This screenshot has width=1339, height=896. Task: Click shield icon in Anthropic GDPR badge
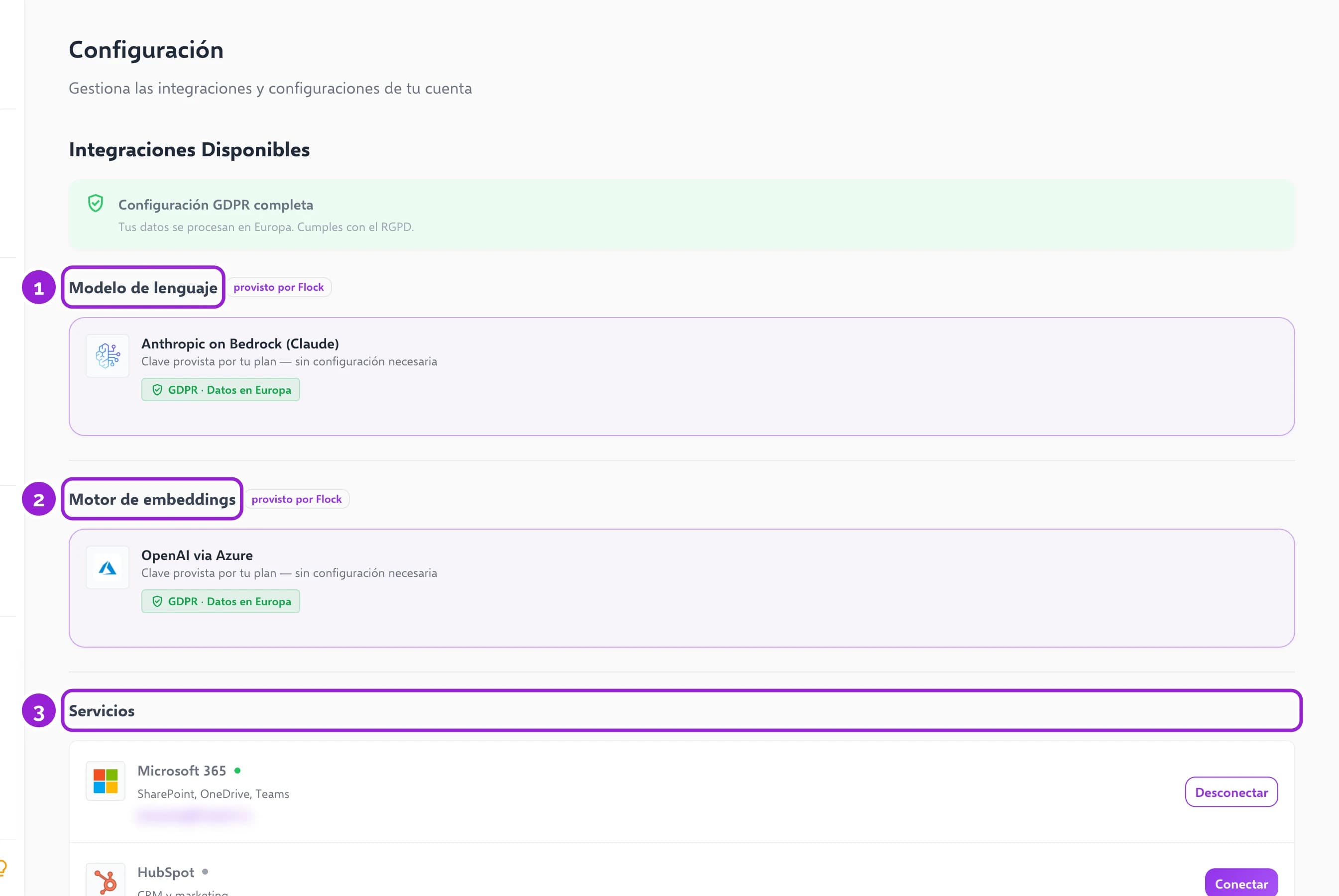157,390
